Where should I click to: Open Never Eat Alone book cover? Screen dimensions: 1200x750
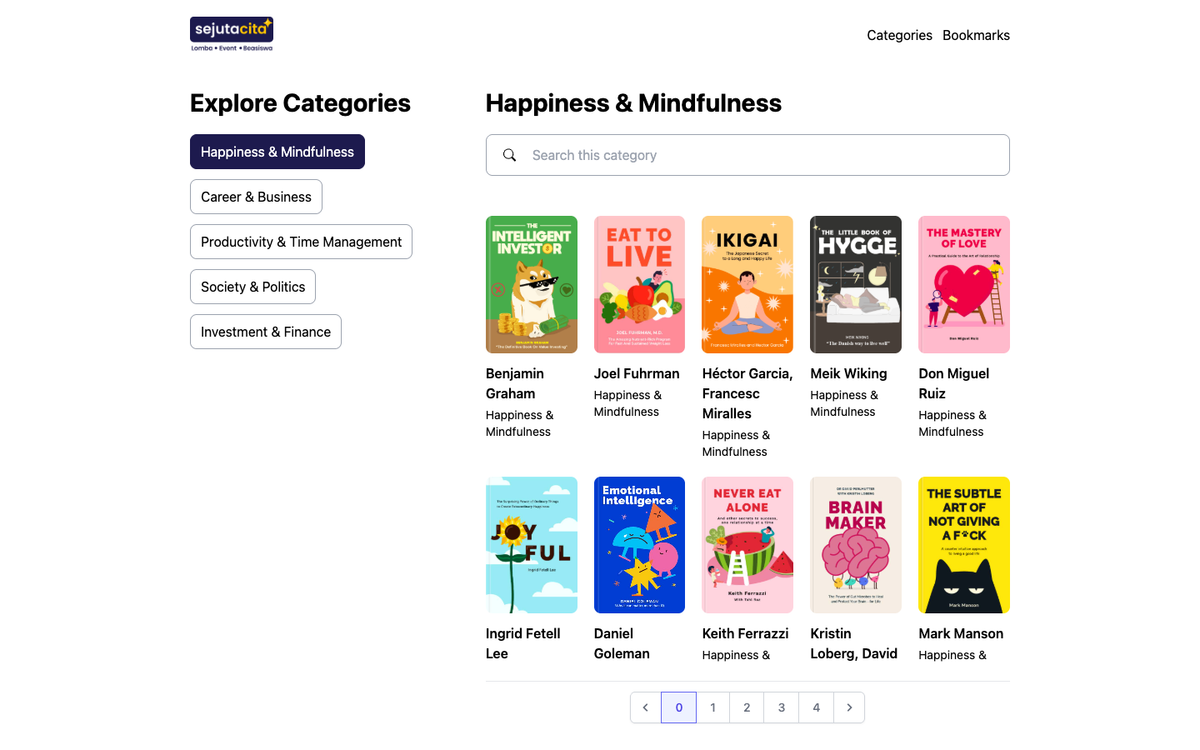(747, 545)
